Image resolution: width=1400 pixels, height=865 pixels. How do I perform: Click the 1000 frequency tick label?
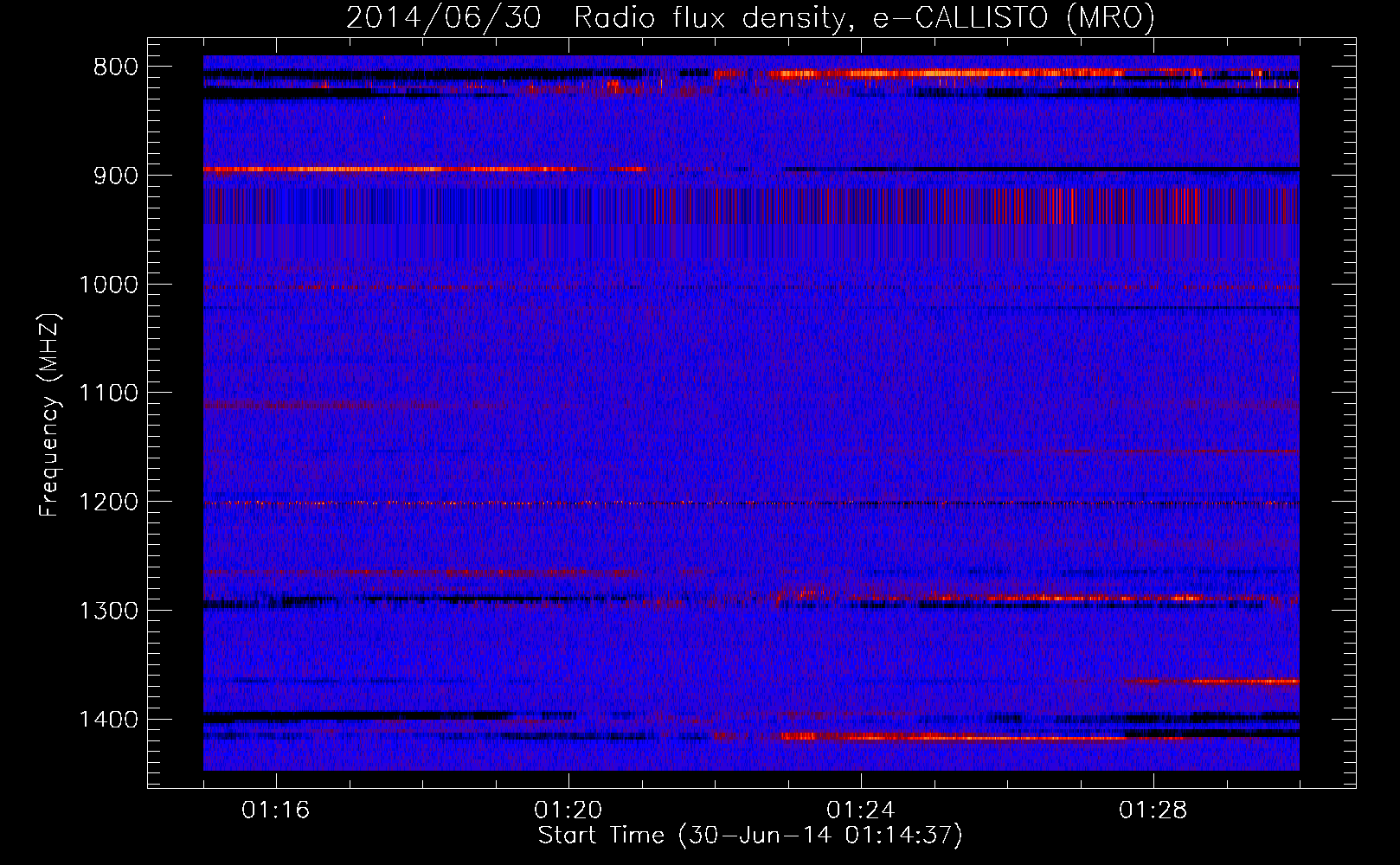(x=108, y=285)
